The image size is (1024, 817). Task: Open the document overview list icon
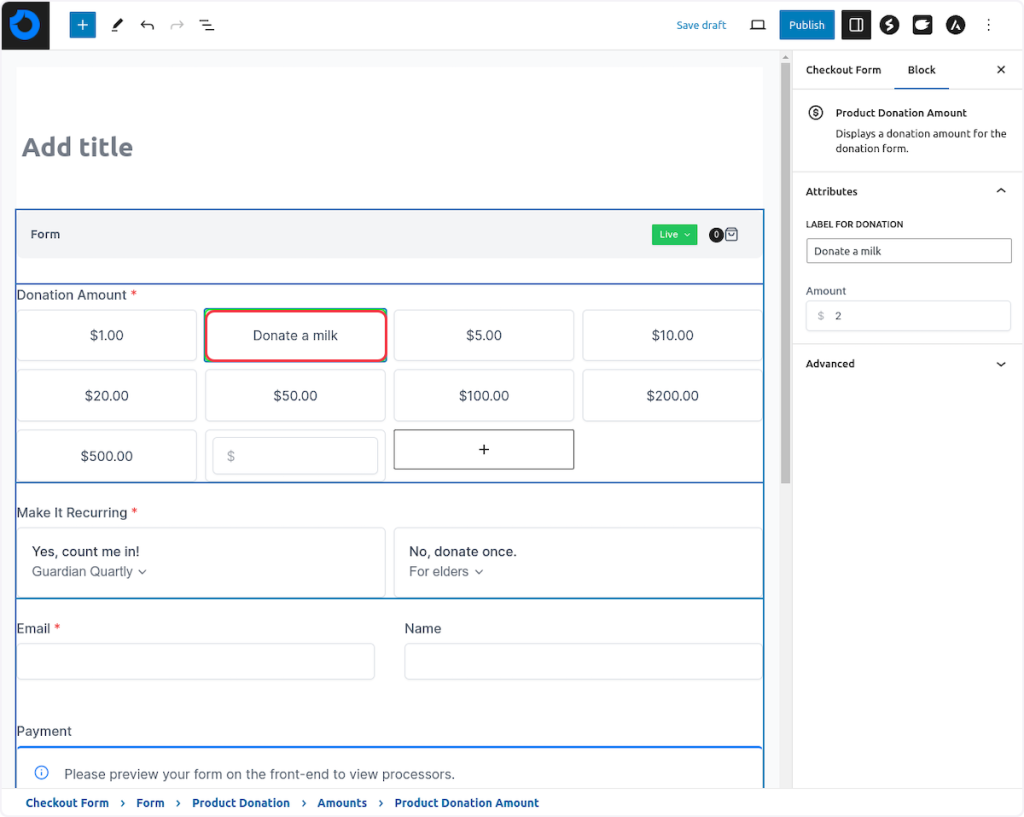(206, 25)
